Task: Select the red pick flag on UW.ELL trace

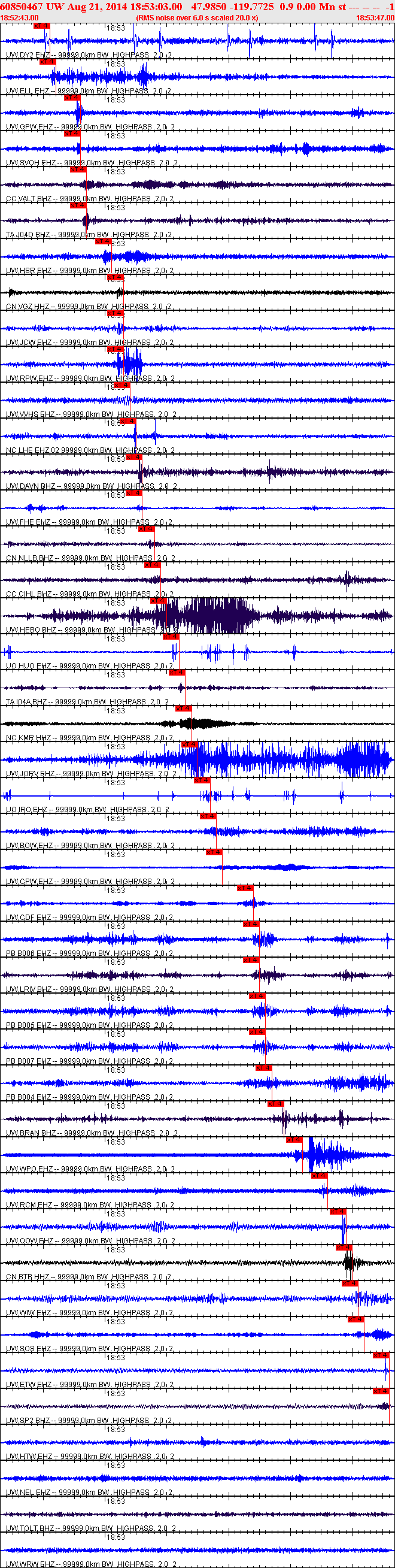Action: 47,62
